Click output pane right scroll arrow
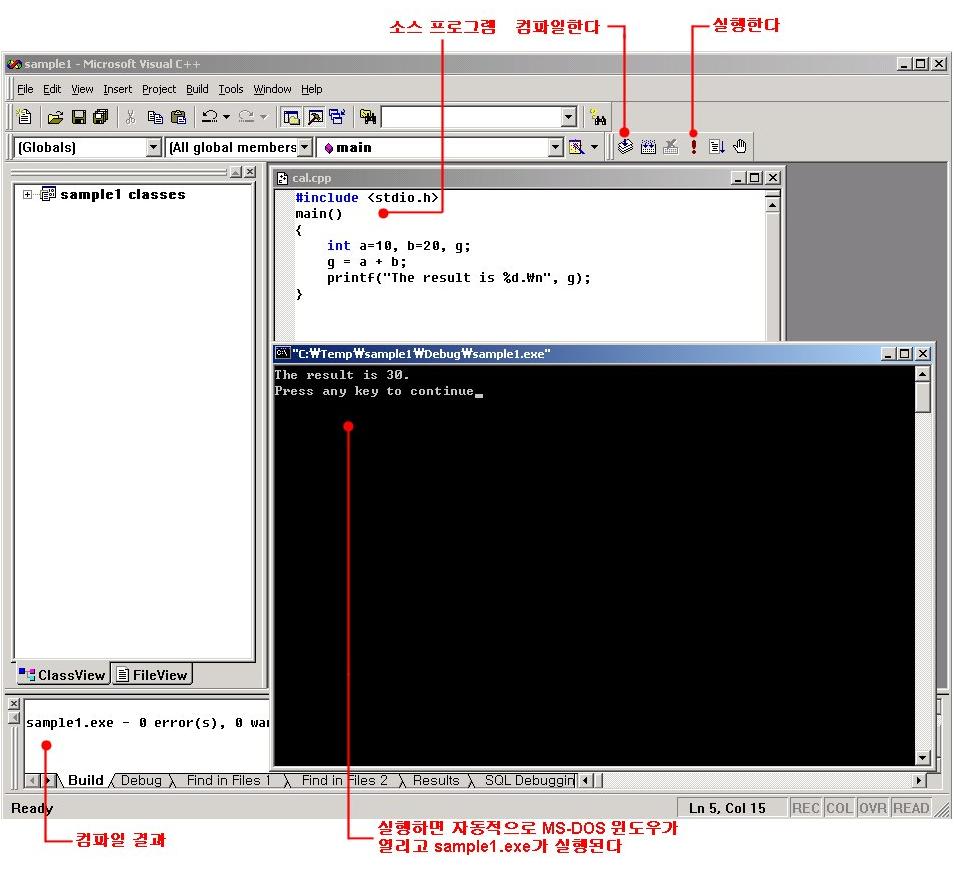 [x=919, y=780]
